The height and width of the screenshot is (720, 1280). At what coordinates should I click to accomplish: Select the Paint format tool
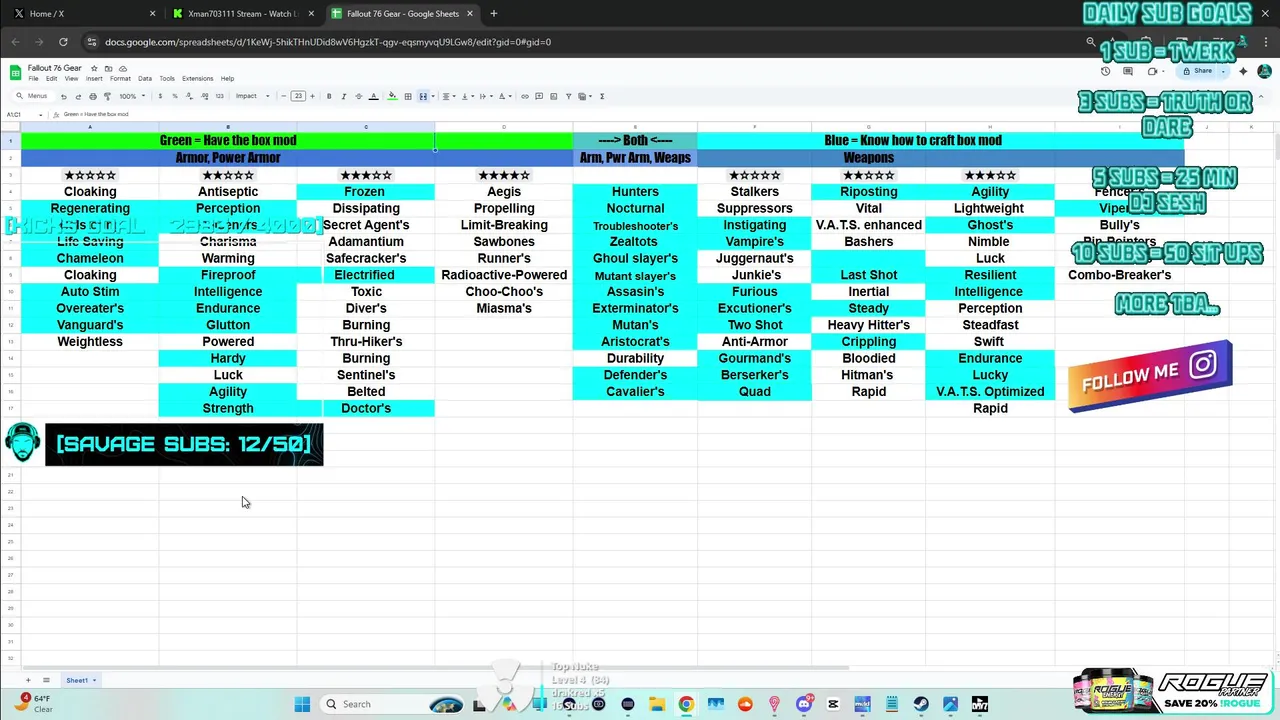[107, 96]
